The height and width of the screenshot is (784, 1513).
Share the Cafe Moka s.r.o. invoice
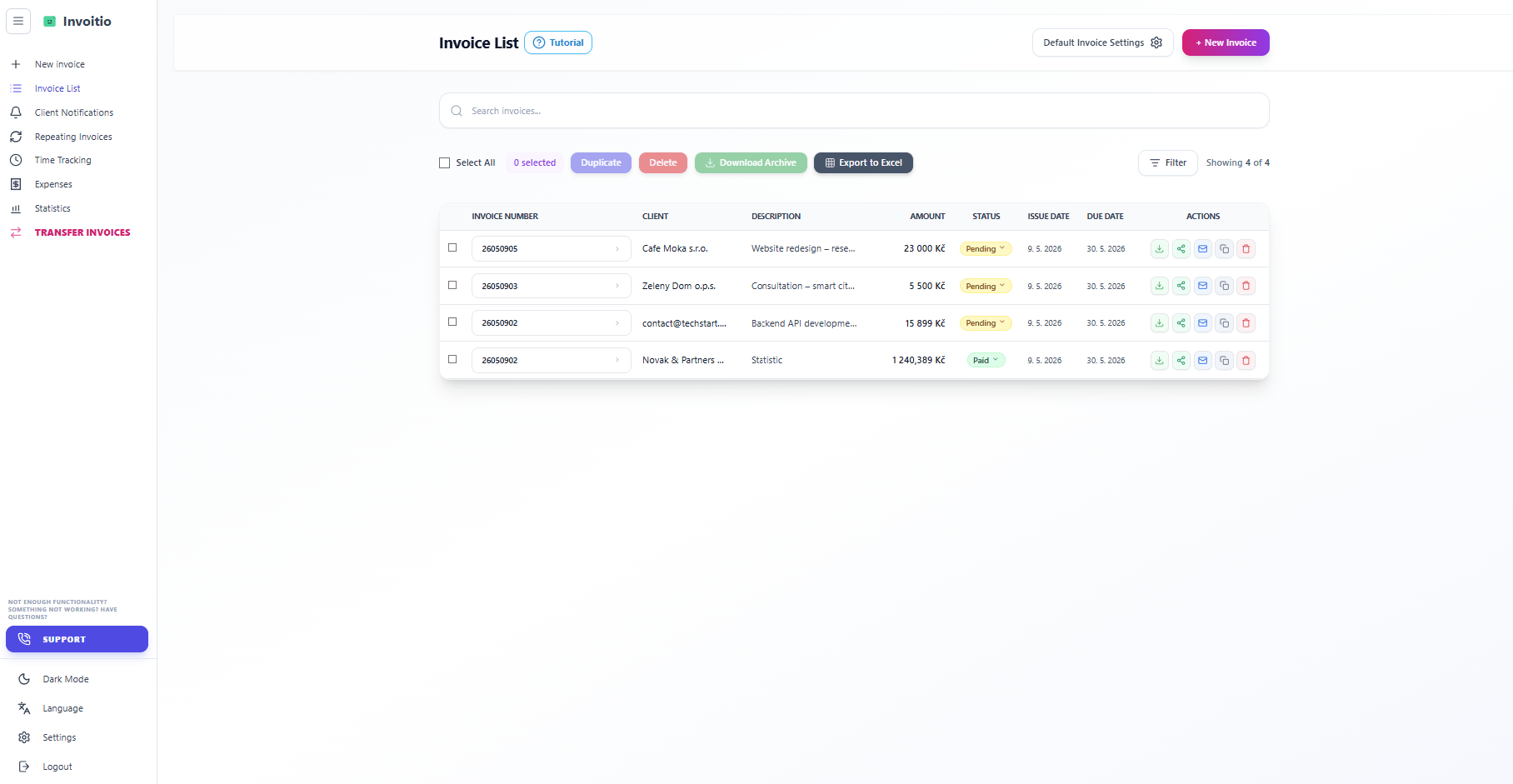point(1181,249)
